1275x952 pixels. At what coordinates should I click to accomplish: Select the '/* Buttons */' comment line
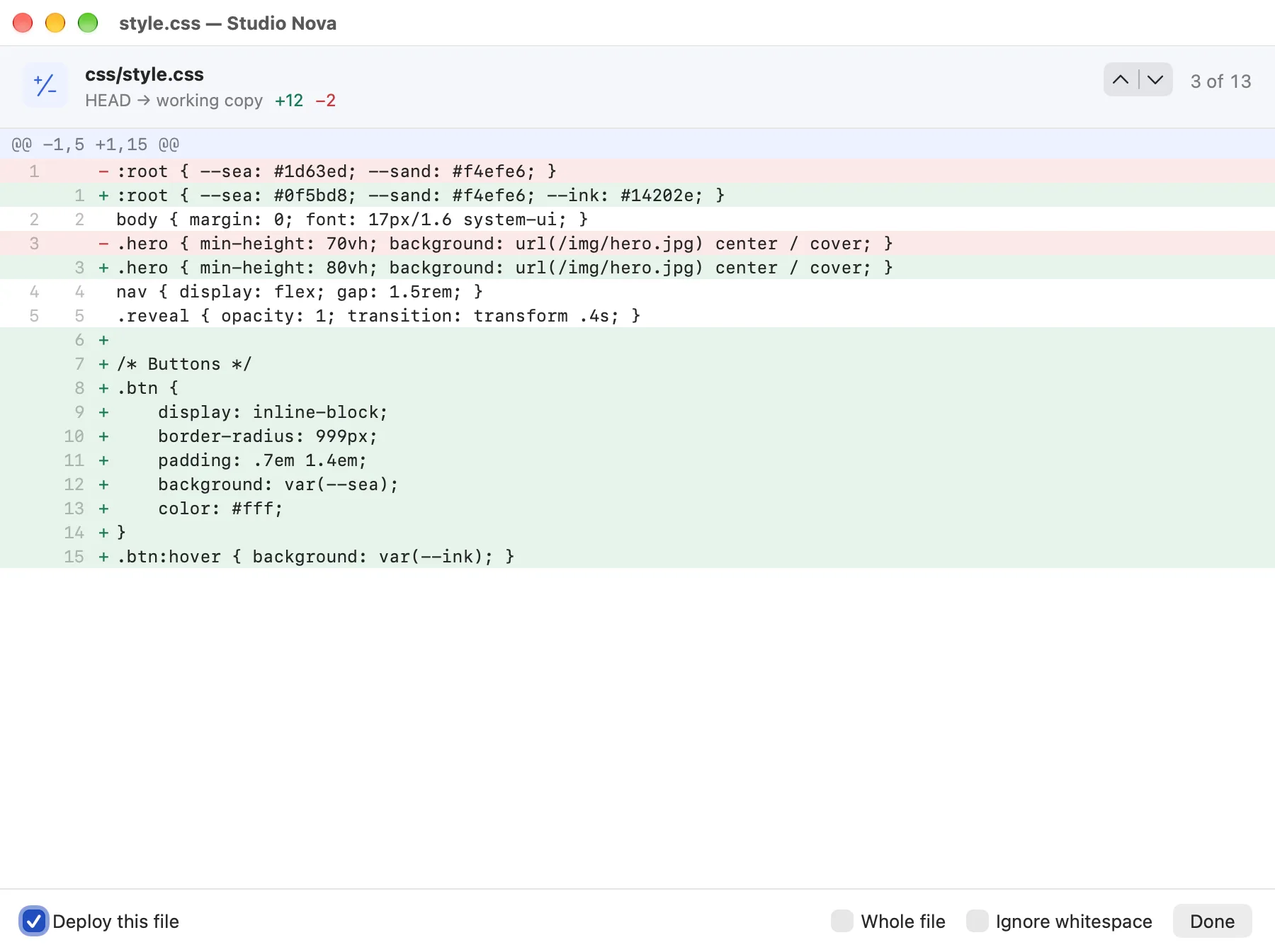[637, 364]
